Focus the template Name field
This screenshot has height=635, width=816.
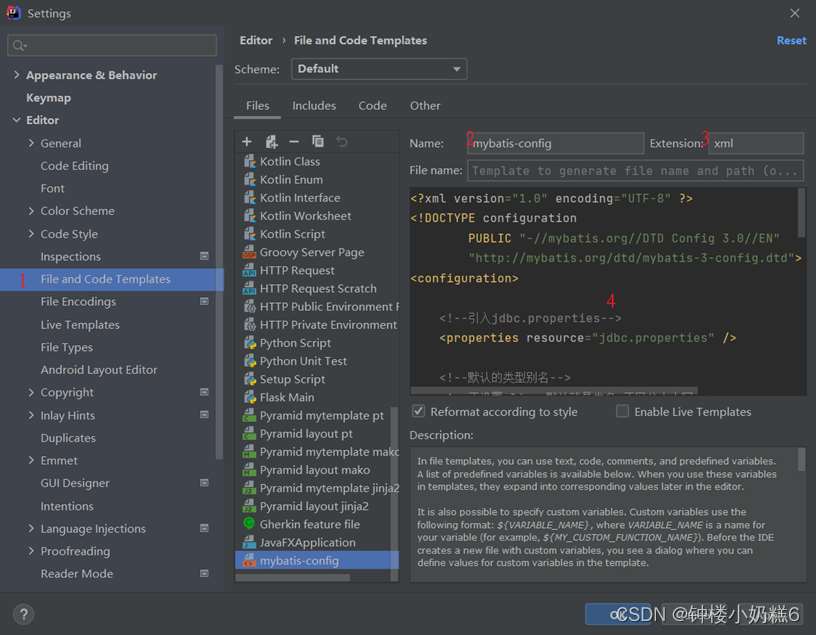pyautogui.click(x=555, y=143)
